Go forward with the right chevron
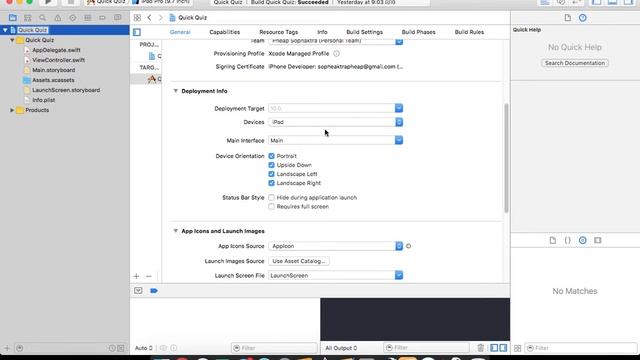Image resolution: width=640 pixels, height=360 pixels. (160, 18)
